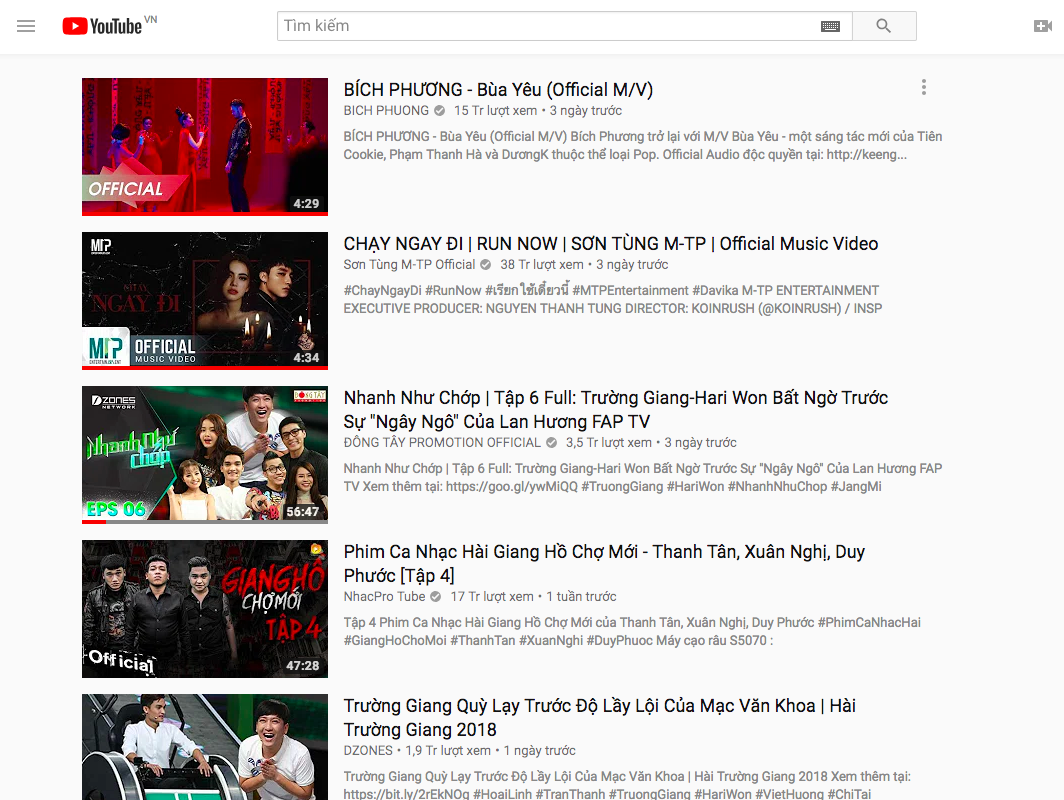Click '15 Tr lượt xem' view count
This screenshot has height=800, width=1064.
tap(495, 111)
